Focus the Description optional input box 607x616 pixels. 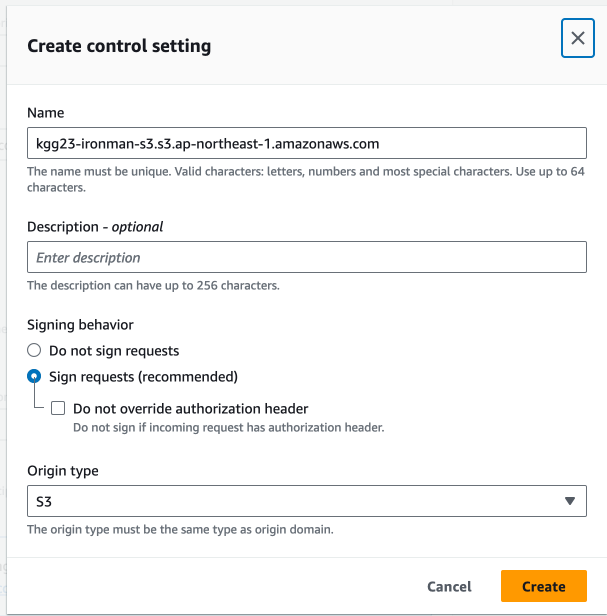coord(306,257)
